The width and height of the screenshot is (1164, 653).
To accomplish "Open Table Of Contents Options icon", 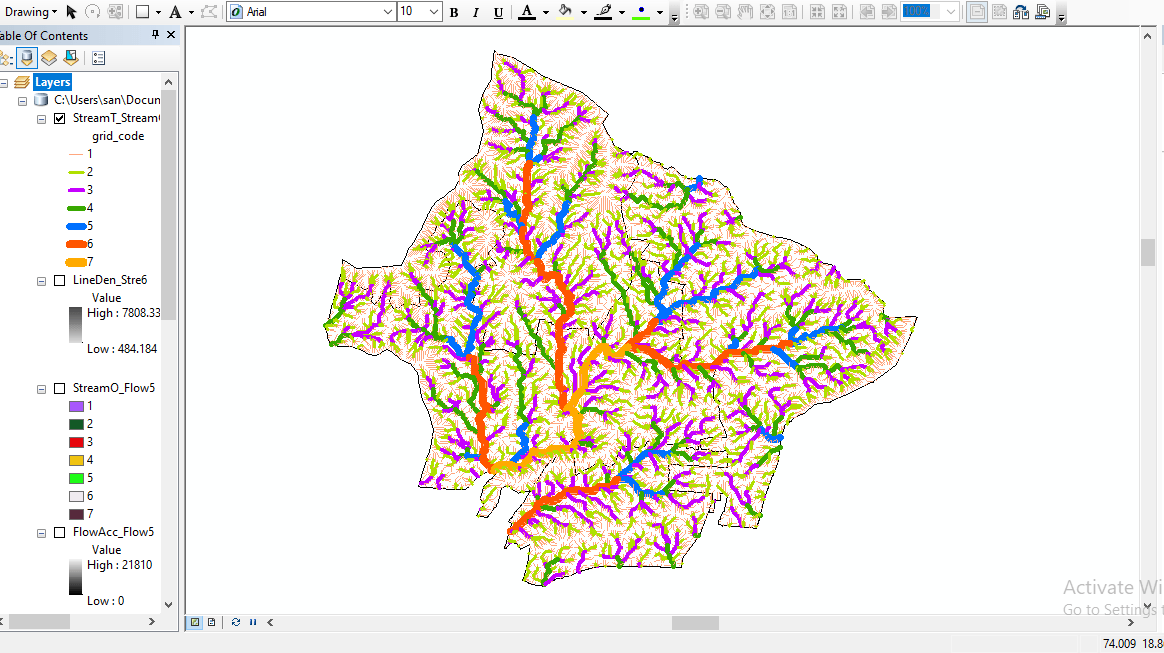I will tap(99, 58).
